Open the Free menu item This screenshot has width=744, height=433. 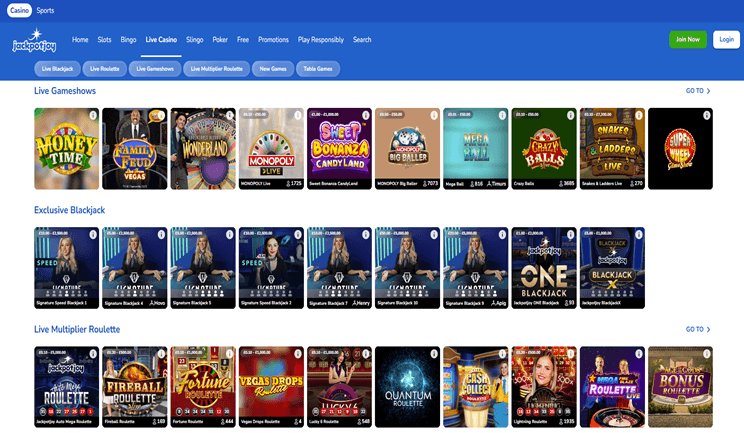coord(243,40)
